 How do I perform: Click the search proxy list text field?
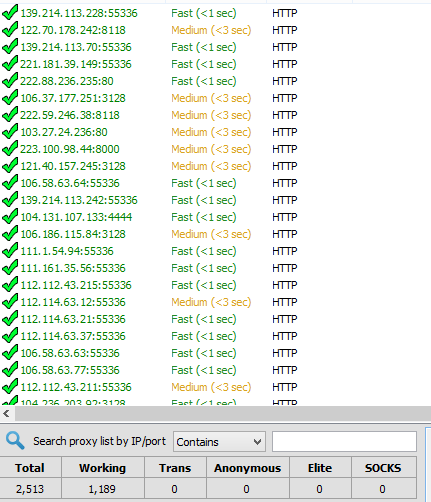(344, 442)
